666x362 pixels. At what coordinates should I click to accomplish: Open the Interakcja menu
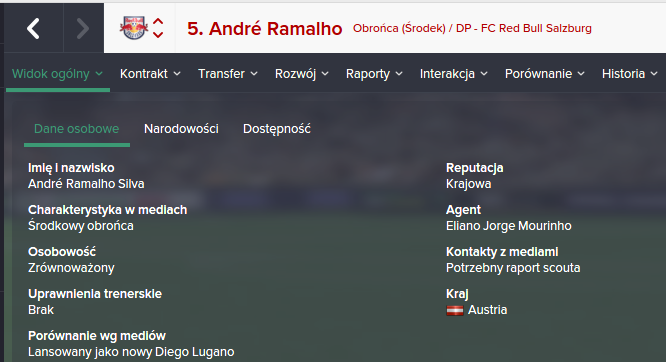click(453, 74)
